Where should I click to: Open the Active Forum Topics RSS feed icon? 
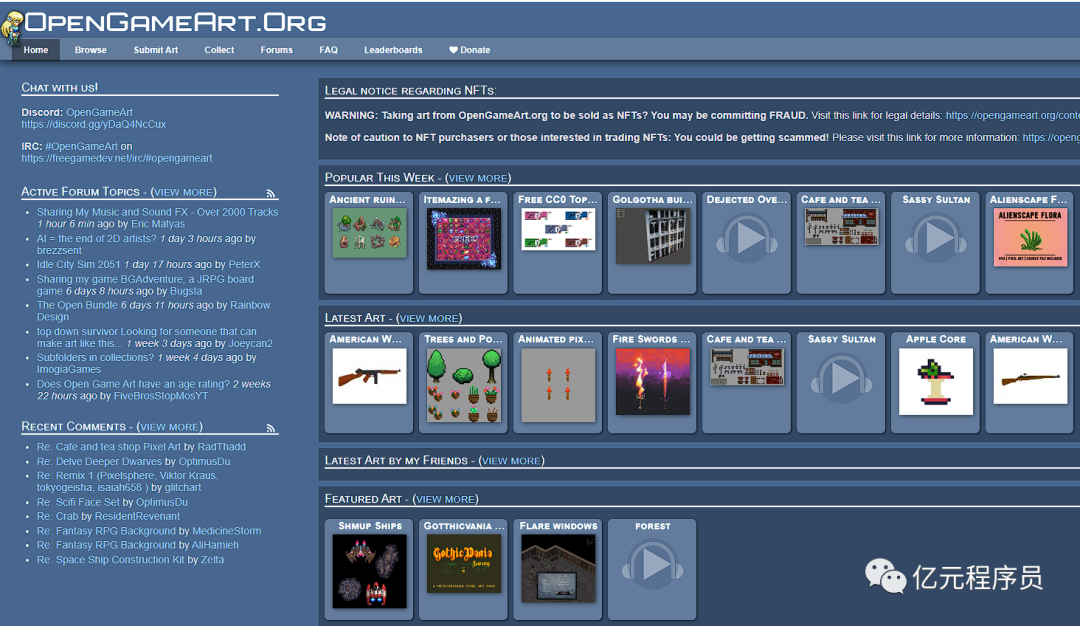(x=271, y=194)
